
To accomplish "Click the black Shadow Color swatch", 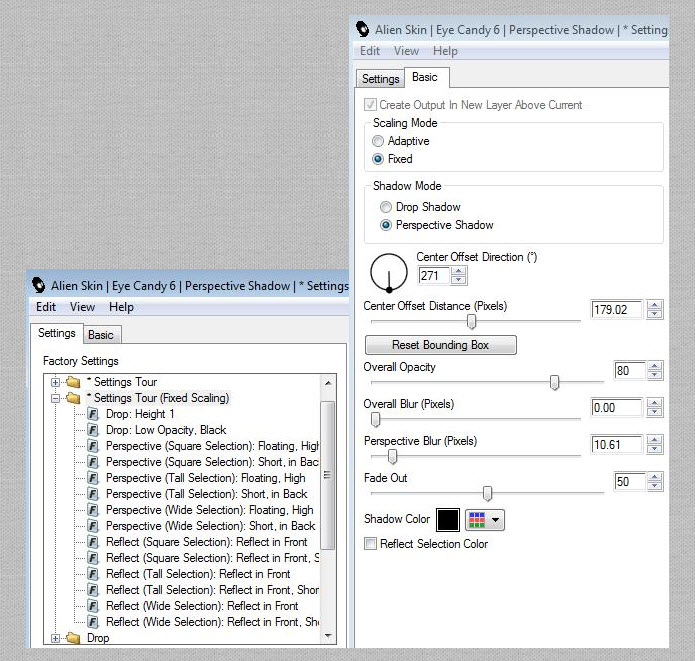I will click(x=448, y=520).
